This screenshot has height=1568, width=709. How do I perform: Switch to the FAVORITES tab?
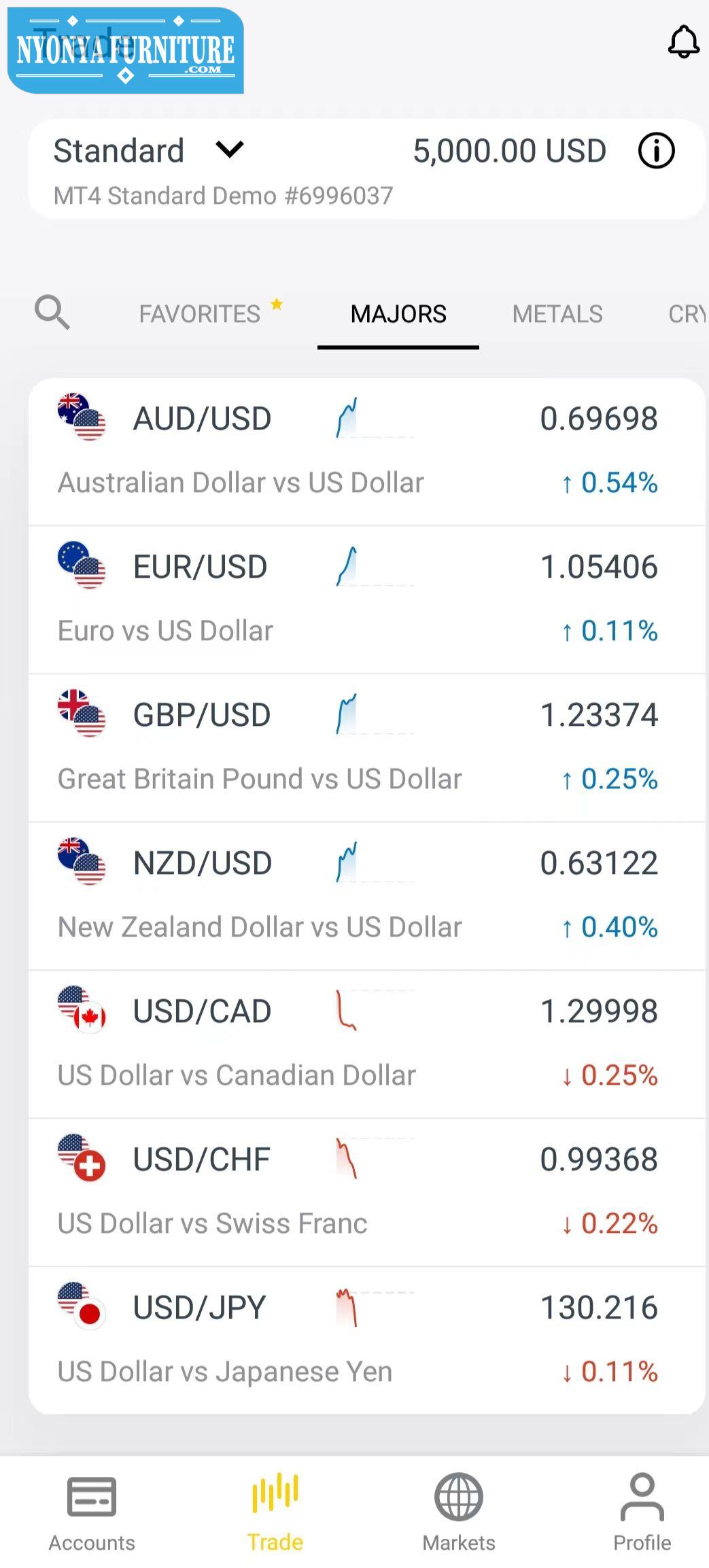[200, 314]
